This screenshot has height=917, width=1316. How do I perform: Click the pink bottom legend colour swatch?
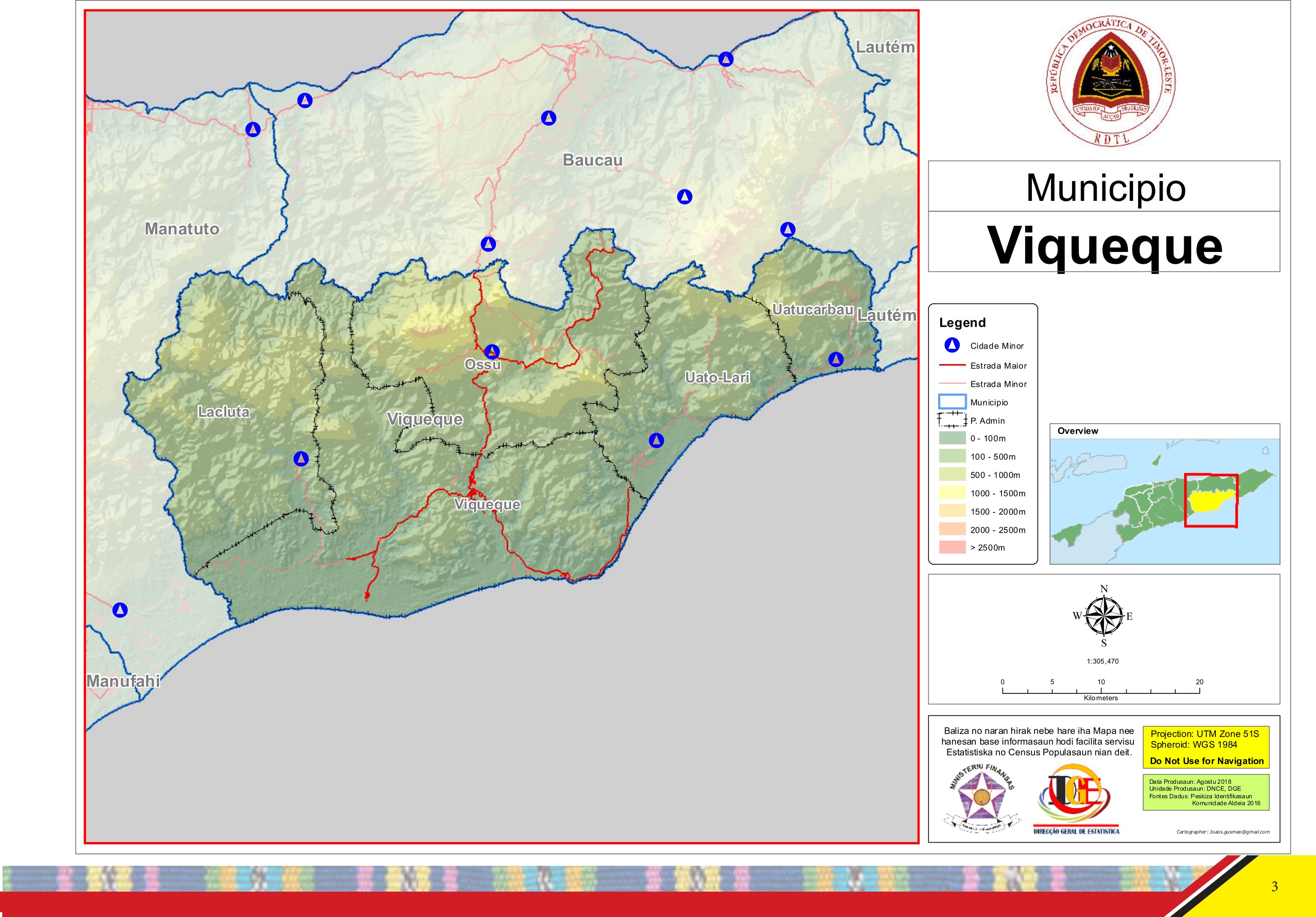(x=952, y=547)
